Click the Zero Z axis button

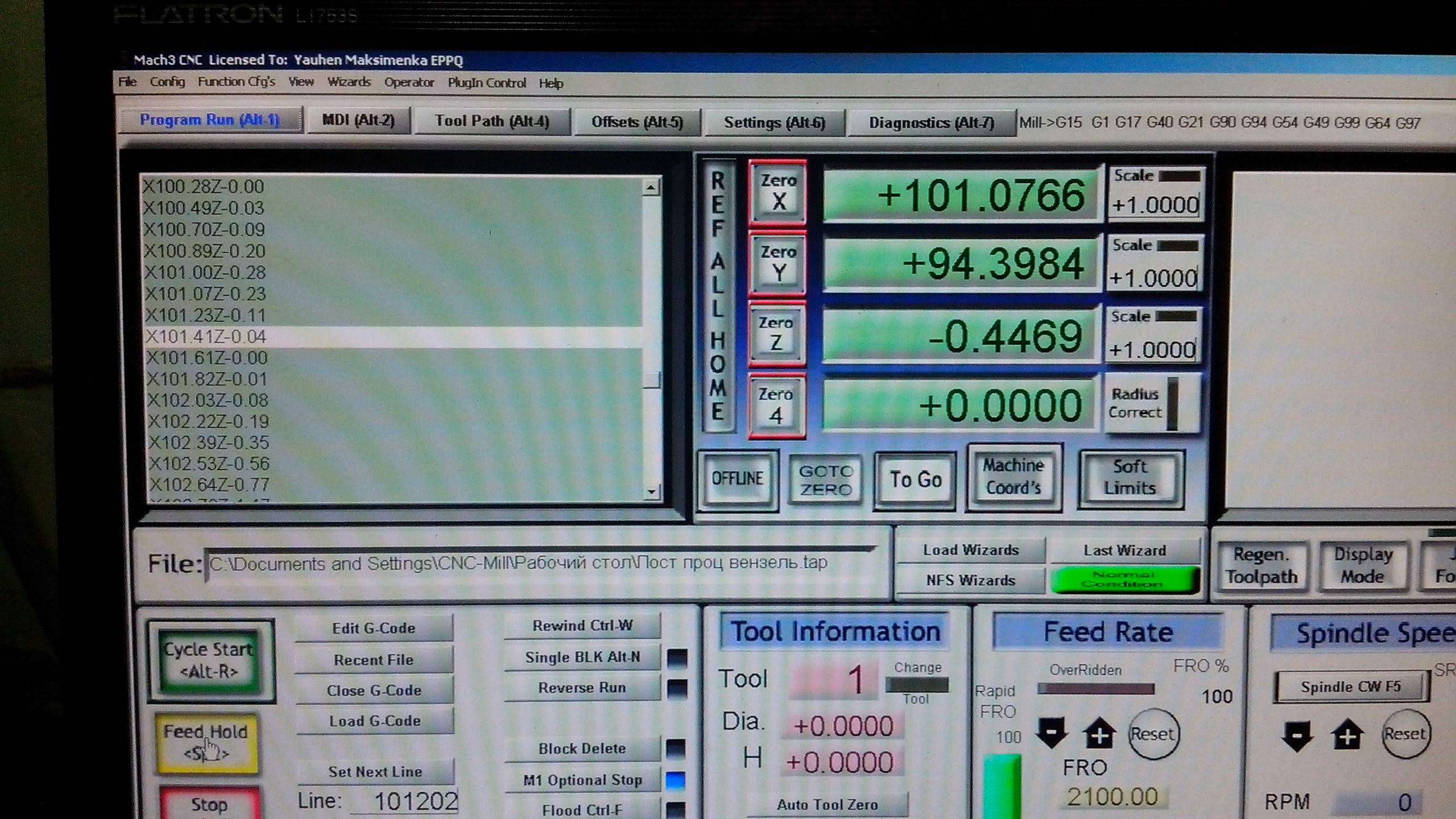click(x=776, y=334)
